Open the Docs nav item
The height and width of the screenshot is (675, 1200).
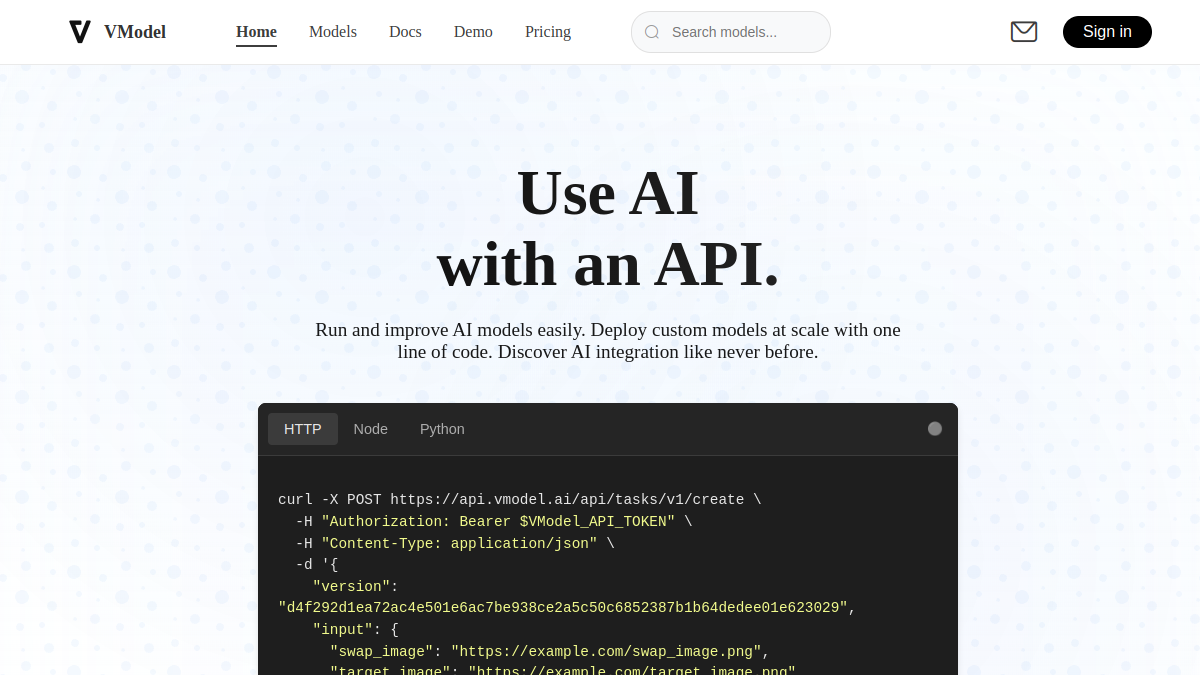point(405,32)
